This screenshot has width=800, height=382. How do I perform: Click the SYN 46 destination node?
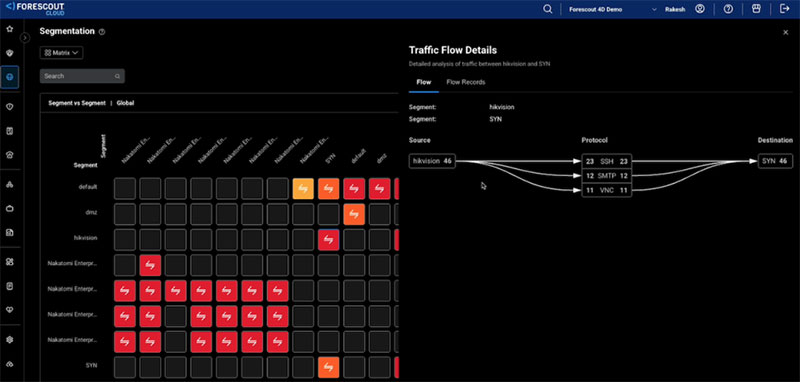pos(775,161)
